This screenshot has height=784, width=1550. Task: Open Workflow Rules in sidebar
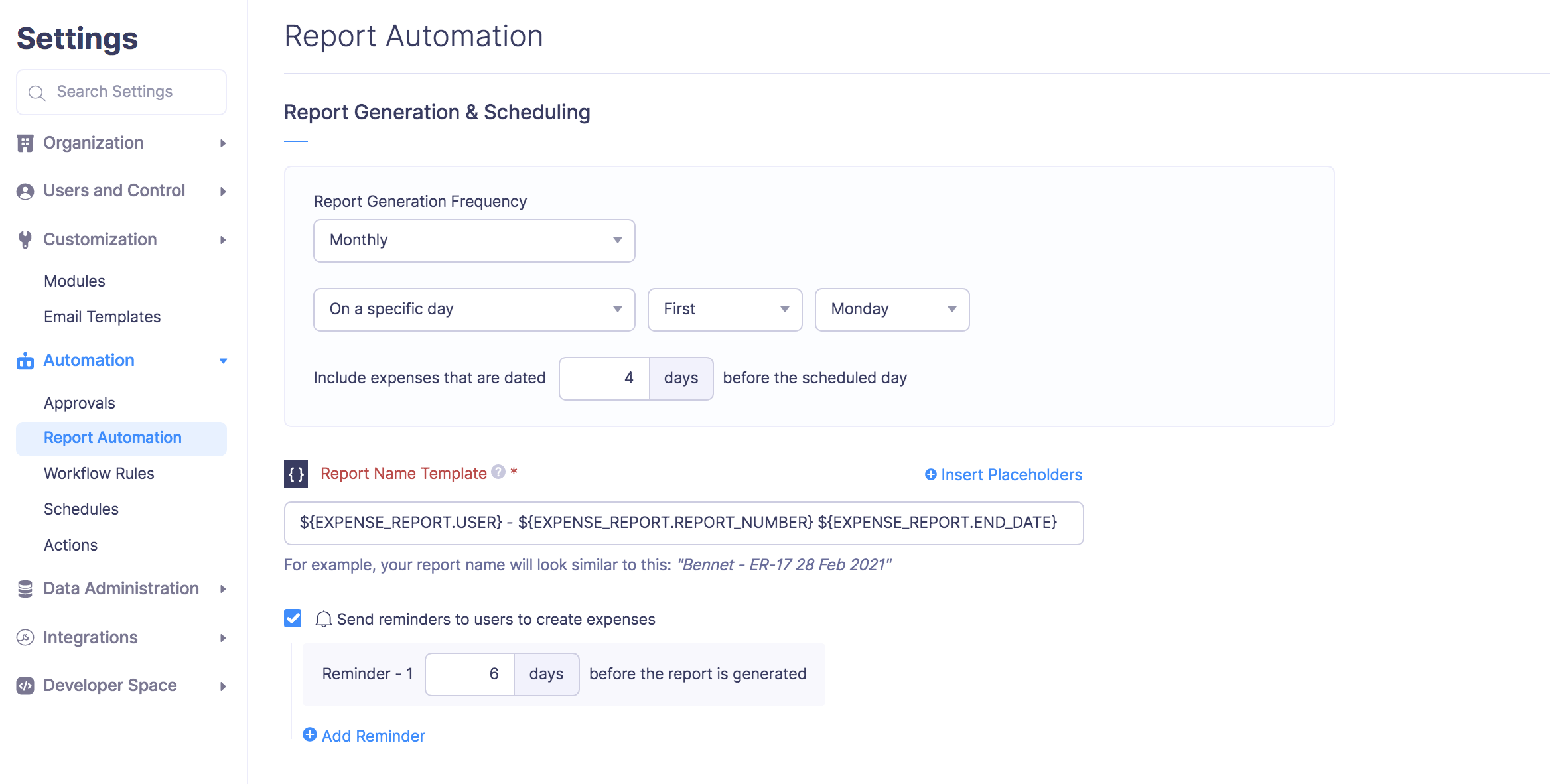[99, 474]
